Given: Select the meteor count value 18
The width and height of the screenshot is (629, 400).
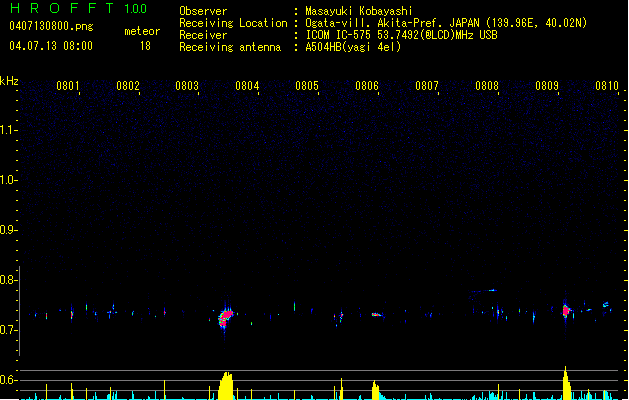Looking at the screenshot, I should [x=145, y=46].
